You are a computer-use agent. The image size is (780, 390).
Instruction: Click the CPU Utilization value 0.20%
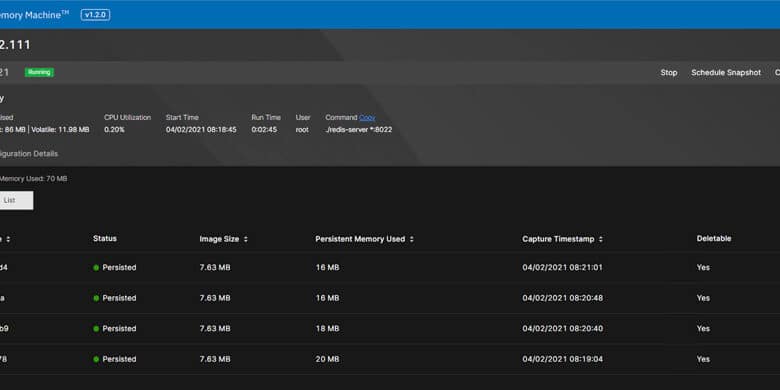(x=114, y=129)
